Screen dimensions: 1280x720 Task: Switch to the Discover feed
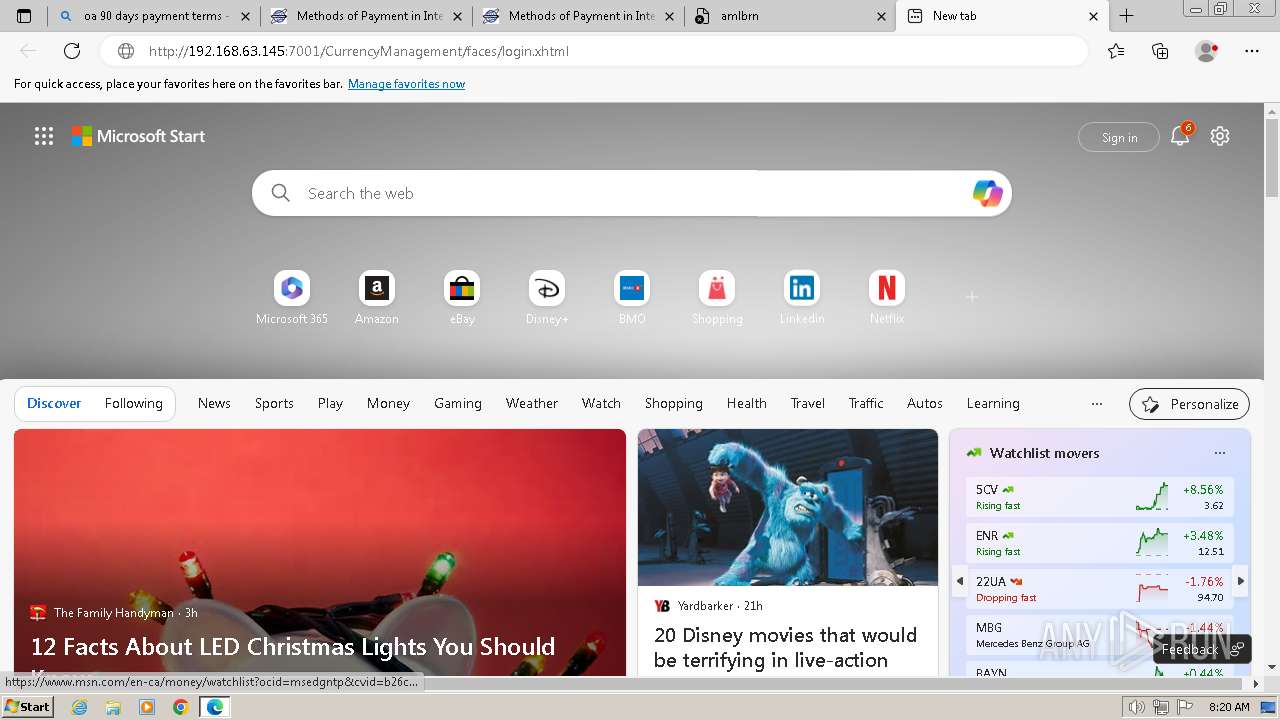[54, 403]
